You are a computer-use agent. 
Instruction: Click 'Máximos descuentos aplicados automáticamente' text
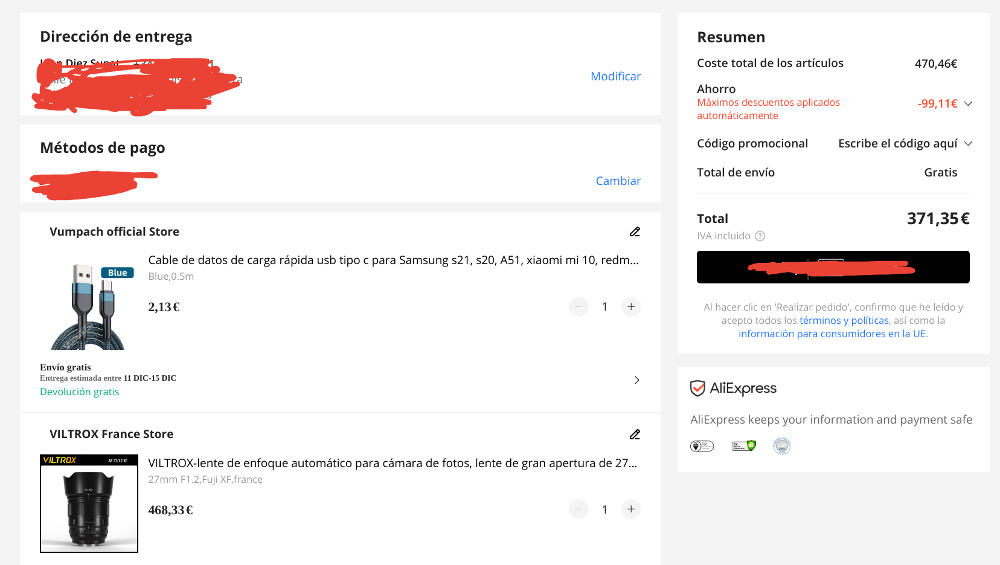tap(768, 109)
